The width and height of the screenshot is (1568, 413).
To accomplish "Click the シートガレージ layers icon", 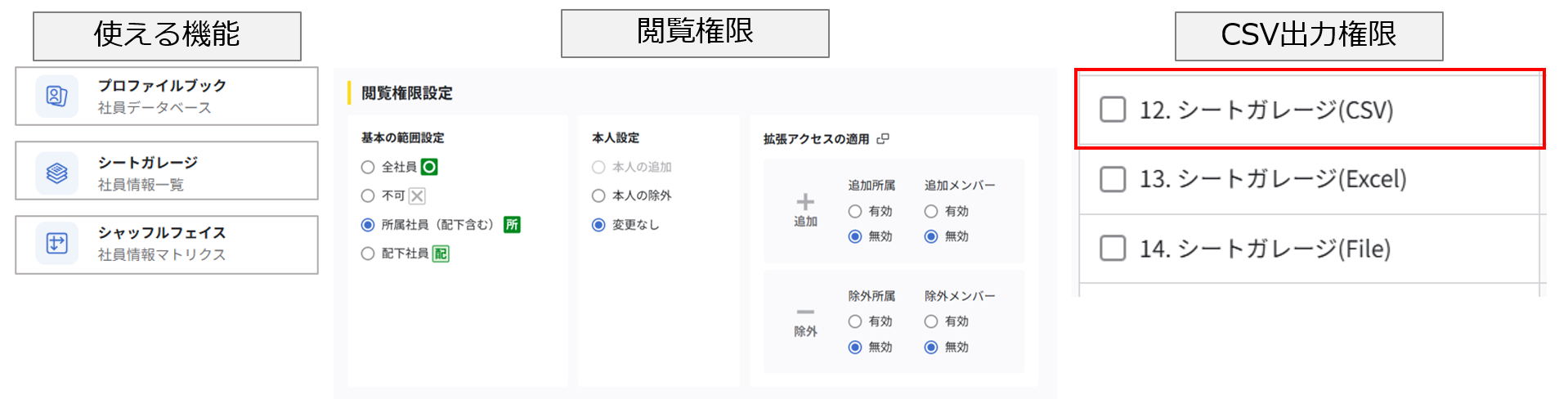I will pyautogui.click(x=56, y=173).
